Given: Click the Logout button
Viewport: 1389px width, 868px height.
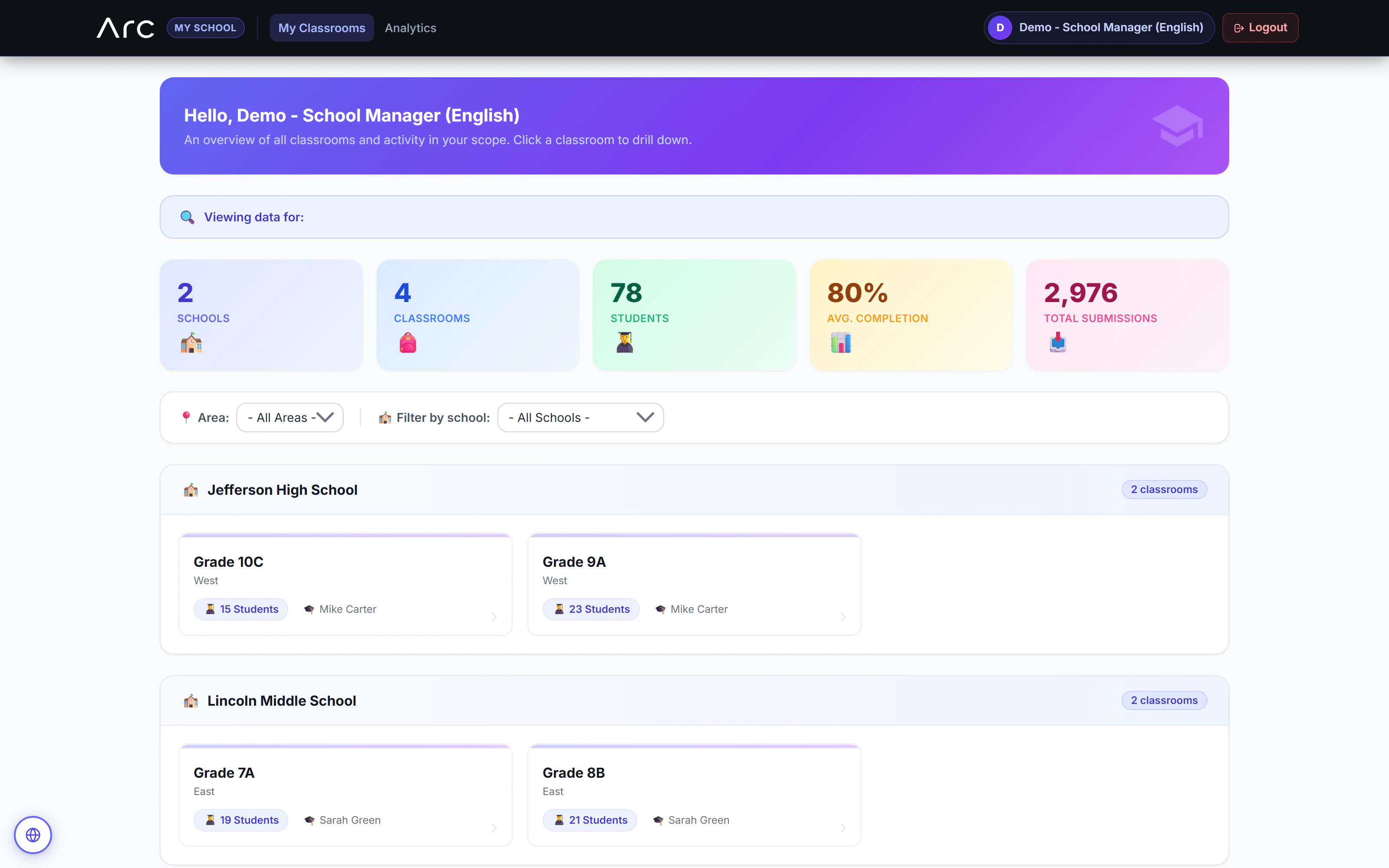Looking at the screenshot, I should tap(1260, 27).
